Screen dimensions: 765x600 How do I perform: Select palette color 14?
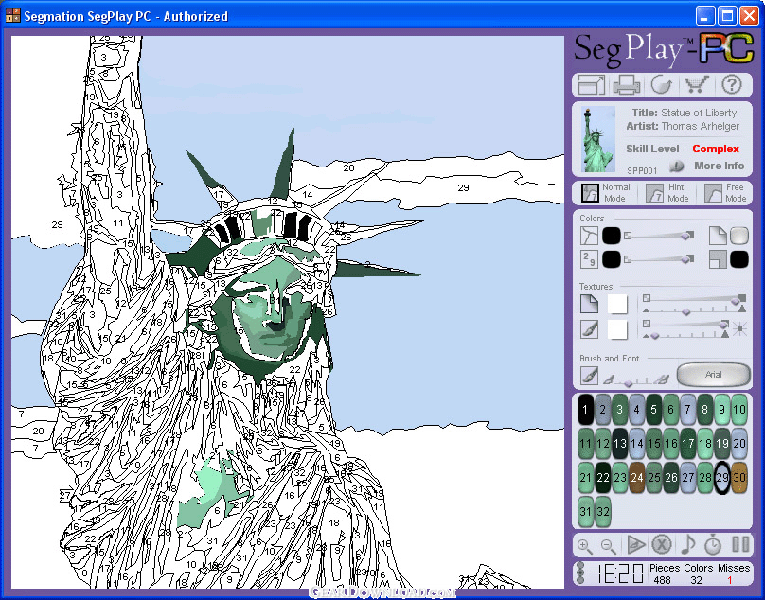click(637, 443)
